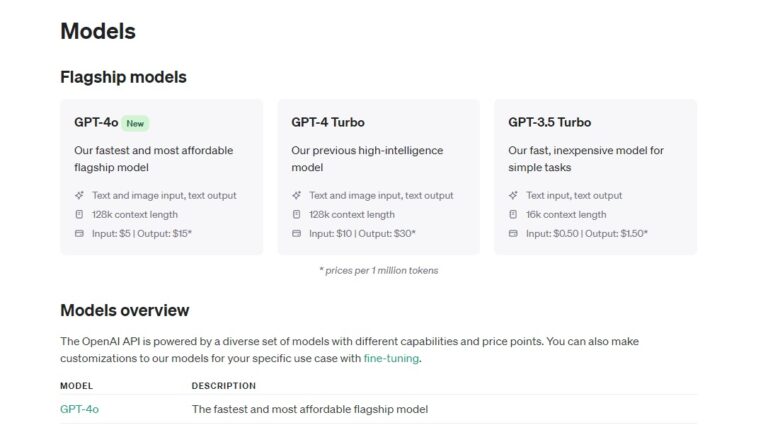Click the context length icon in GPT-4 Turbo card

[296, 215]
